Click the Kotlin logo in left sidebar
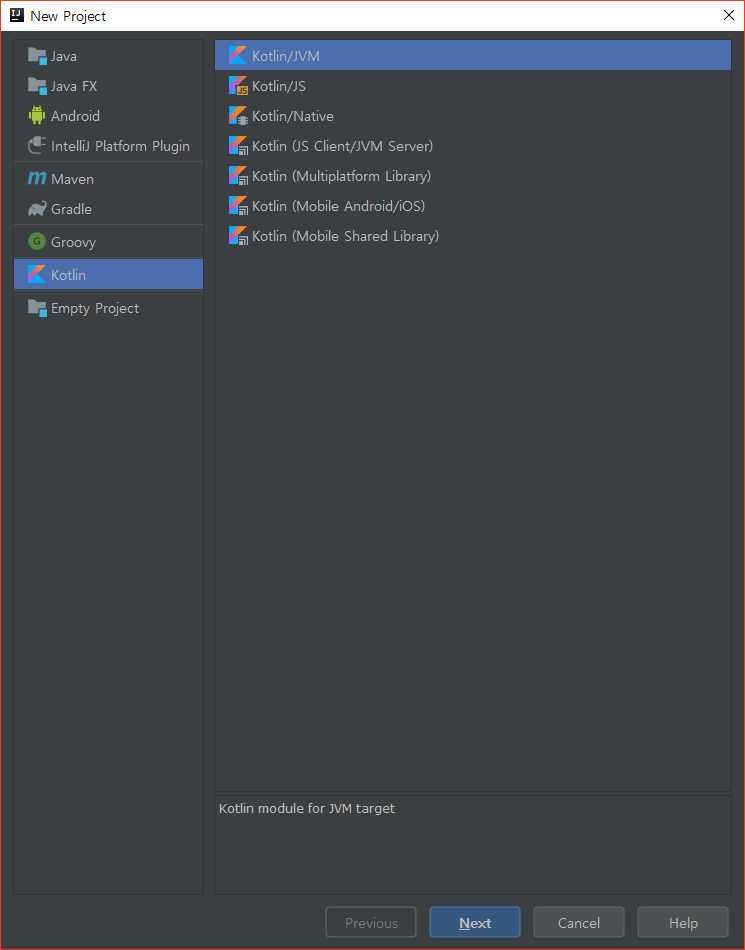The height and width of the screenshot is (950, 745). [x=37, y=274]
